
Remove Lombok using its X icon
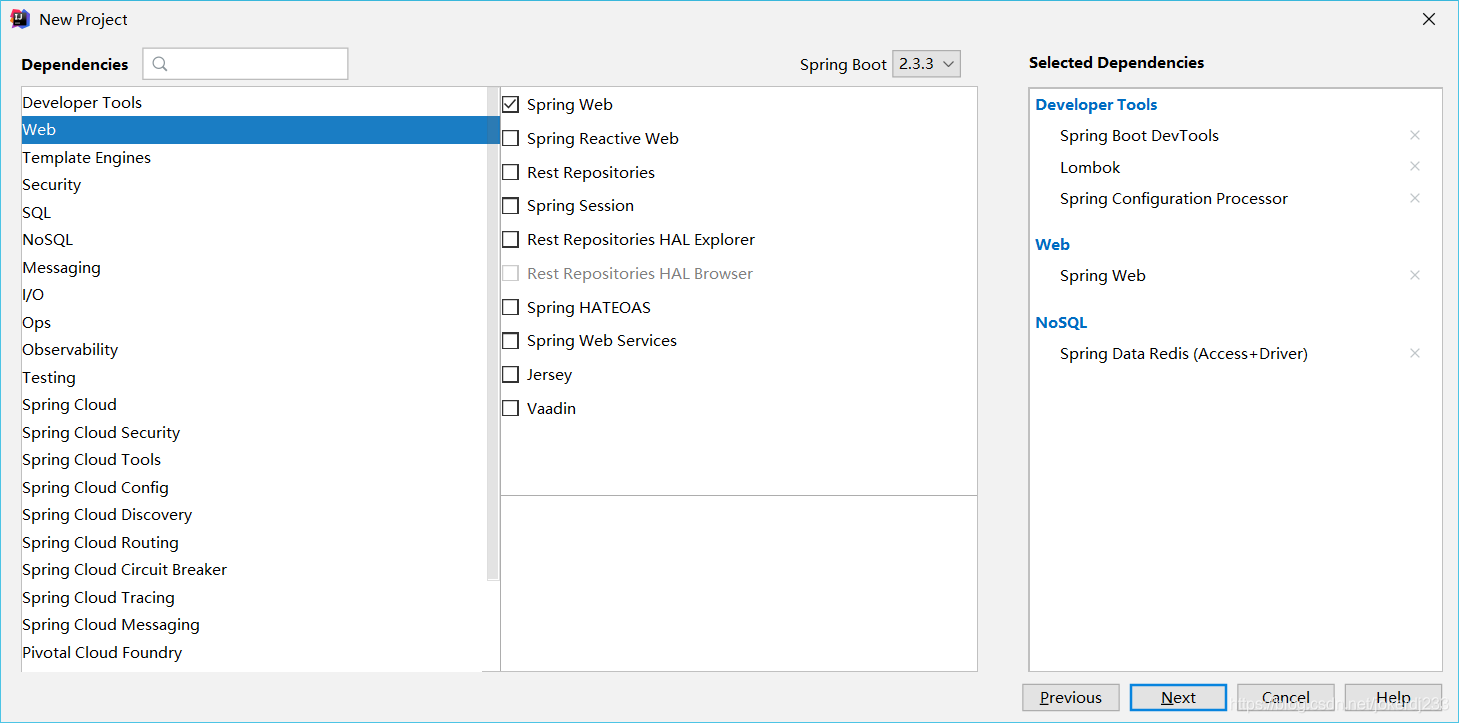pos(1414,167)
